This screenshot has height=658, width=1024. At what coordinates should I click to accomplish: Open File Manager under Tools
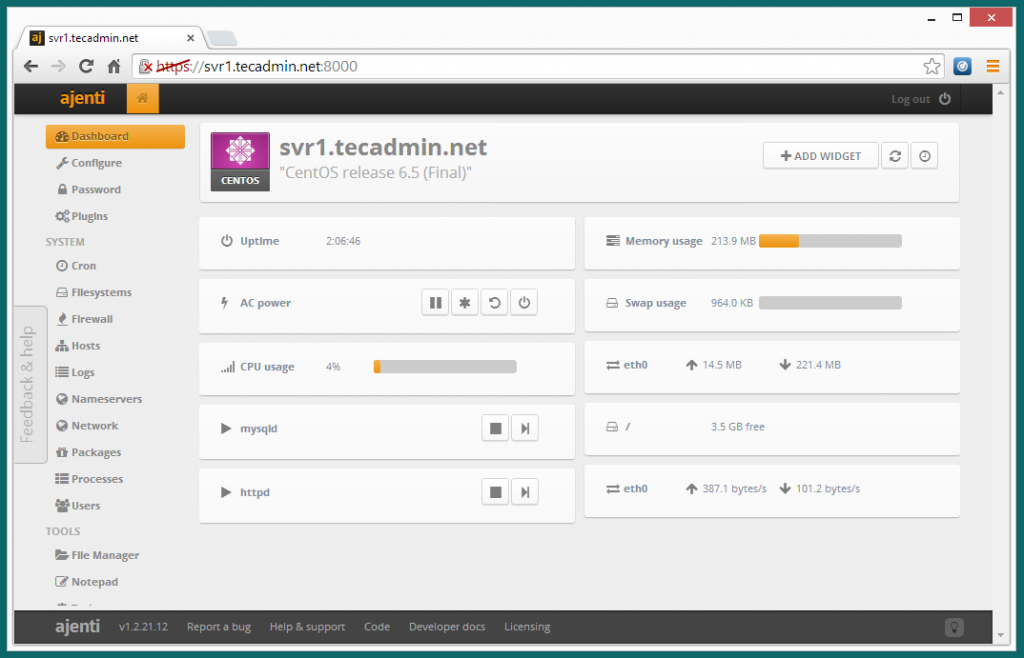tap(104, 555)
